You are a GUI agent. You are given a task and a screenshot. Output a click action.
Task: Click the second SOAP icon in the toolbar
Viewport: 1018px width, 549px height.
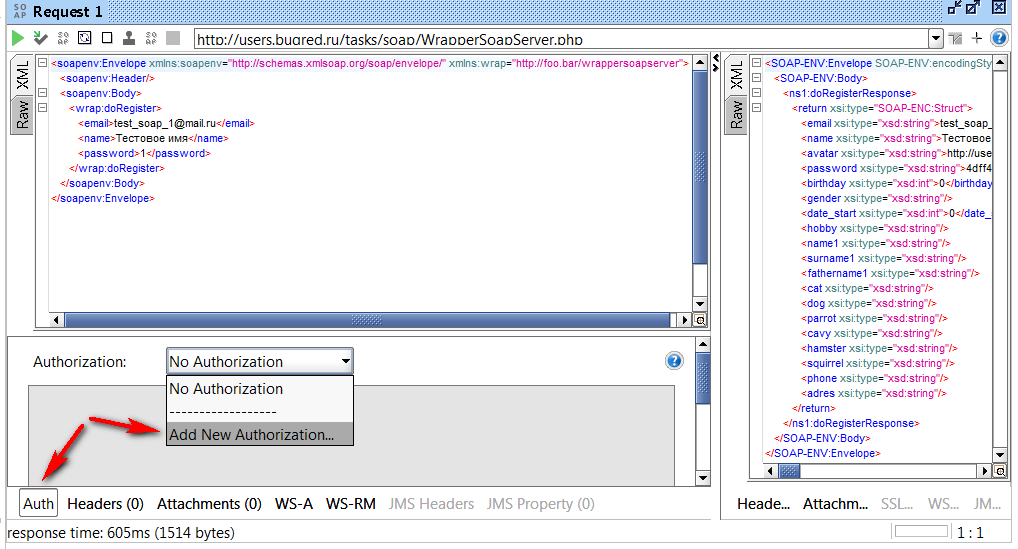click(x=151, y=38)
